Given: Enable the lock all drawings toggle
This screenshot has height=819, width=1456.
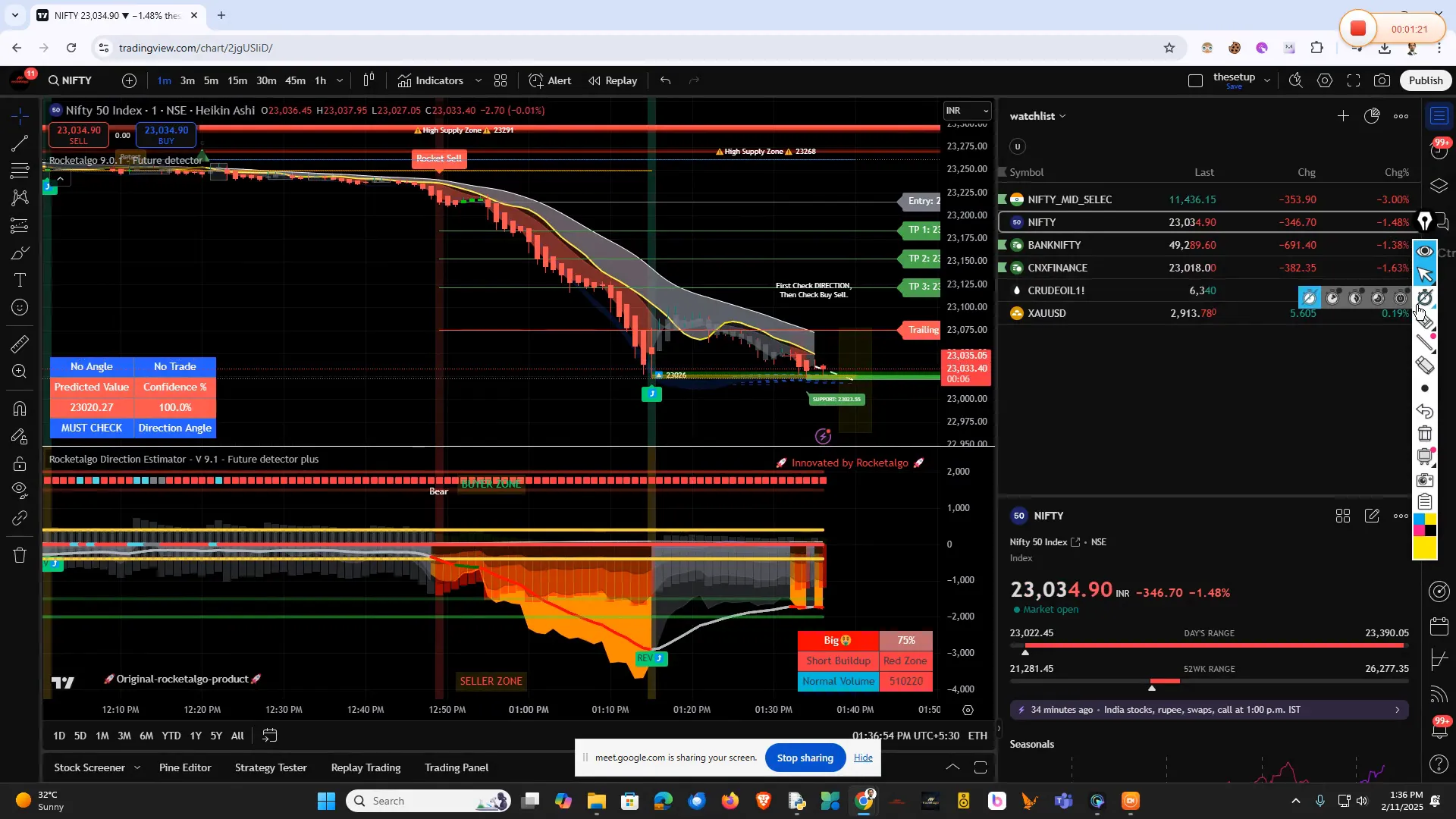Looking at the screenshot, I should click(x=19, y=464).
